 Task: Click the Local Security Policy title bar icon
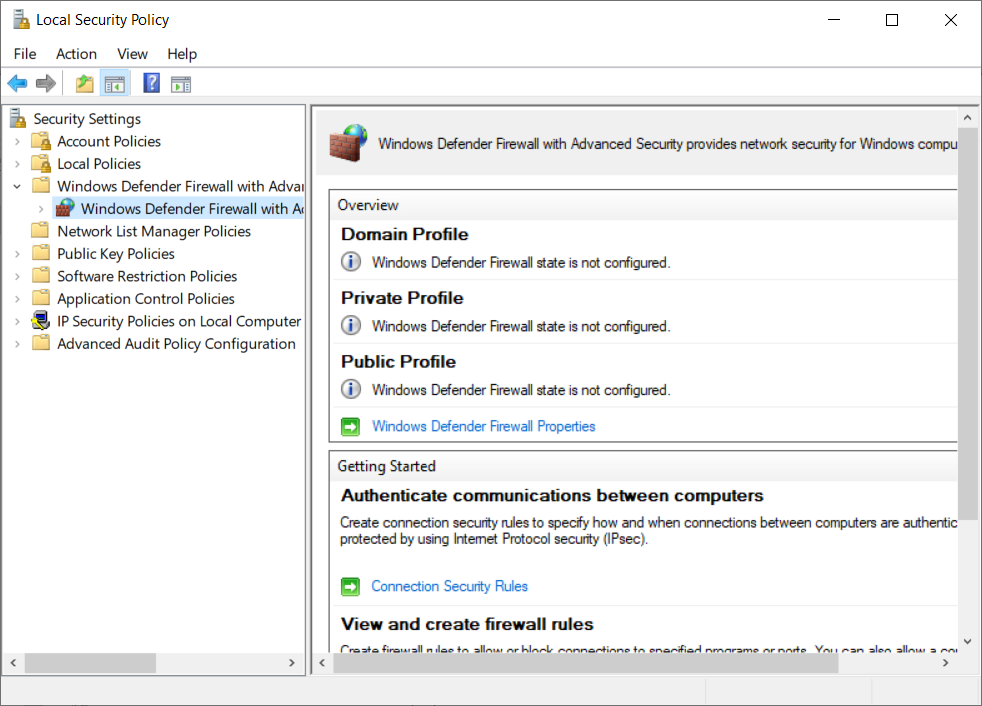click(x=21, y=19)
